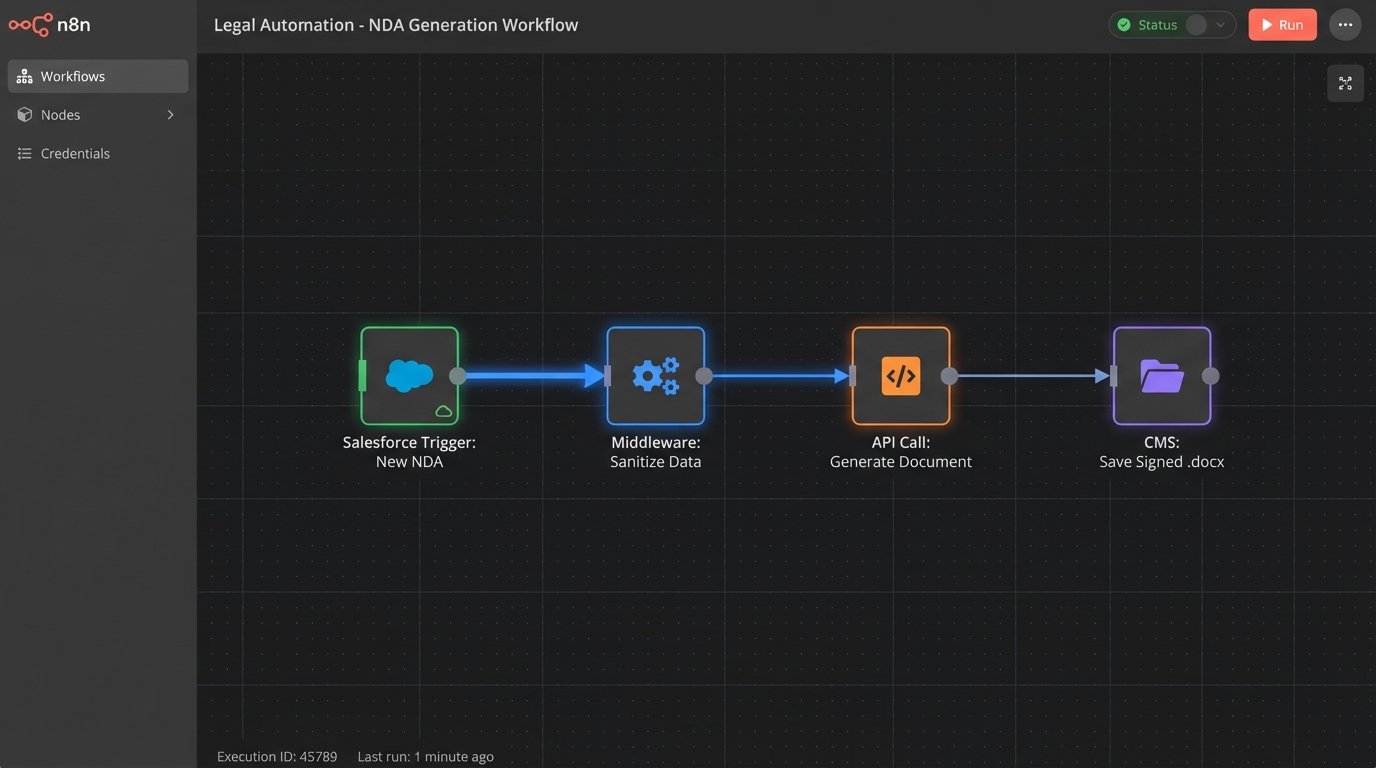
Task: Click the CMS: Save Signed .docx folder icon
Action: (1162, 376)
